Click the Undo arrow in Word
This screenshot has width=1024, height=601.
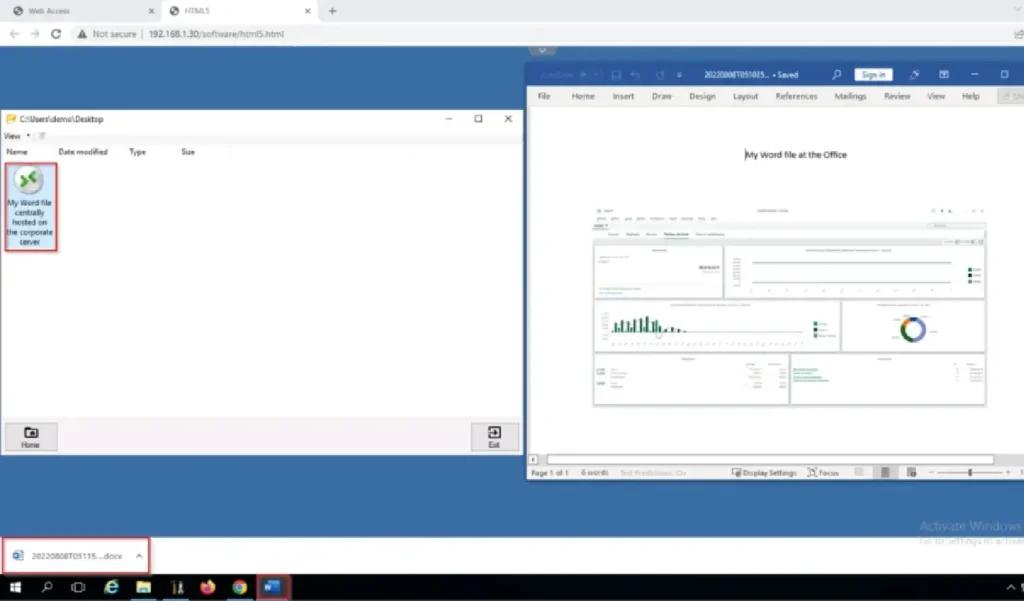coord(634,75)
